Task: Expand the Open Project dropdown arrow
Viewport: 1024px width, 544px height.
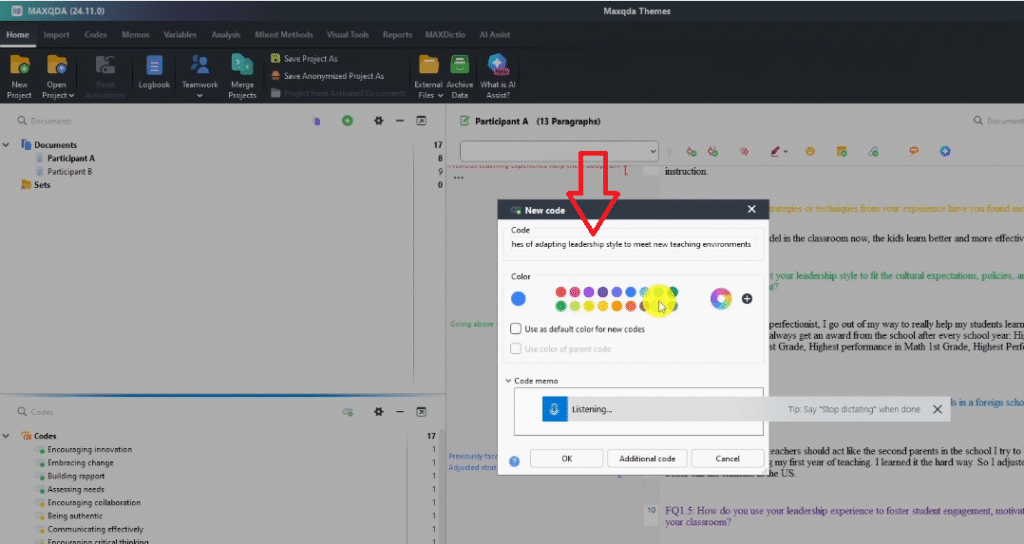Action: point(72,96)
